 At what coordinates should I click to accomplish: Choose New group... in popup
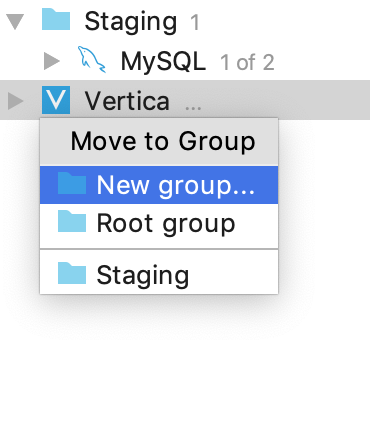159,185
